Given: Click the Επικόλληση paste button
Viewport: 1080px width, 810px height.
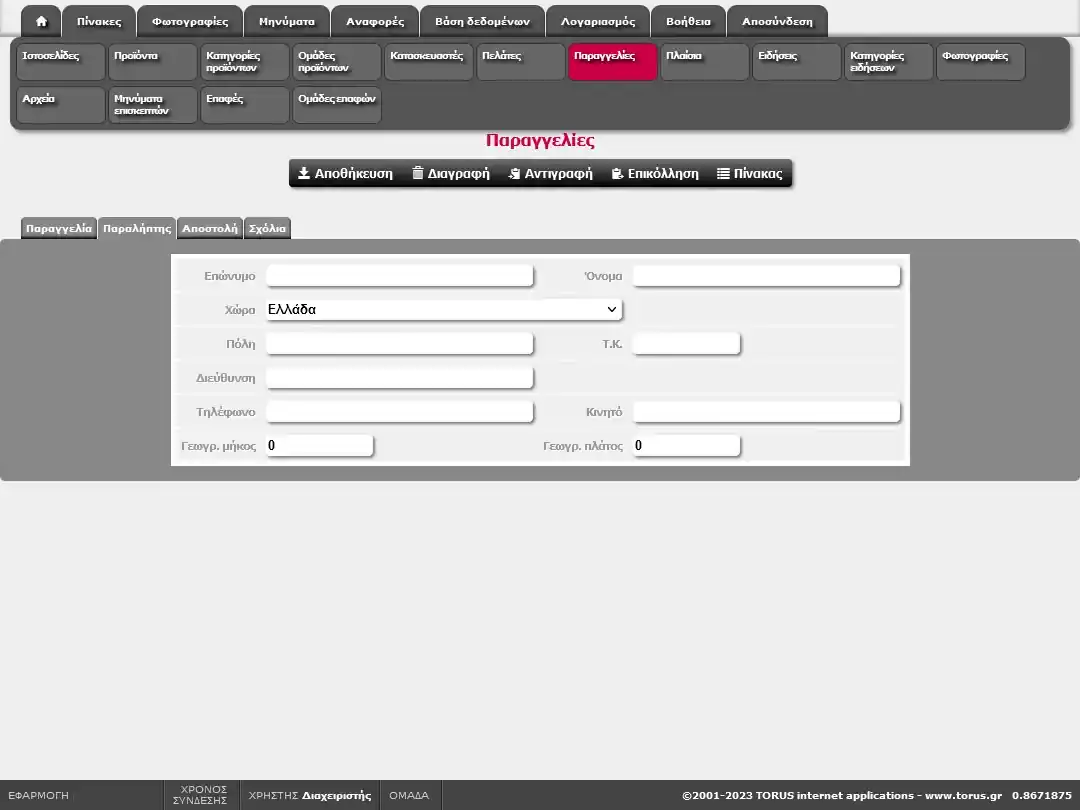Looking at the screenshot, I should (655, 173).
